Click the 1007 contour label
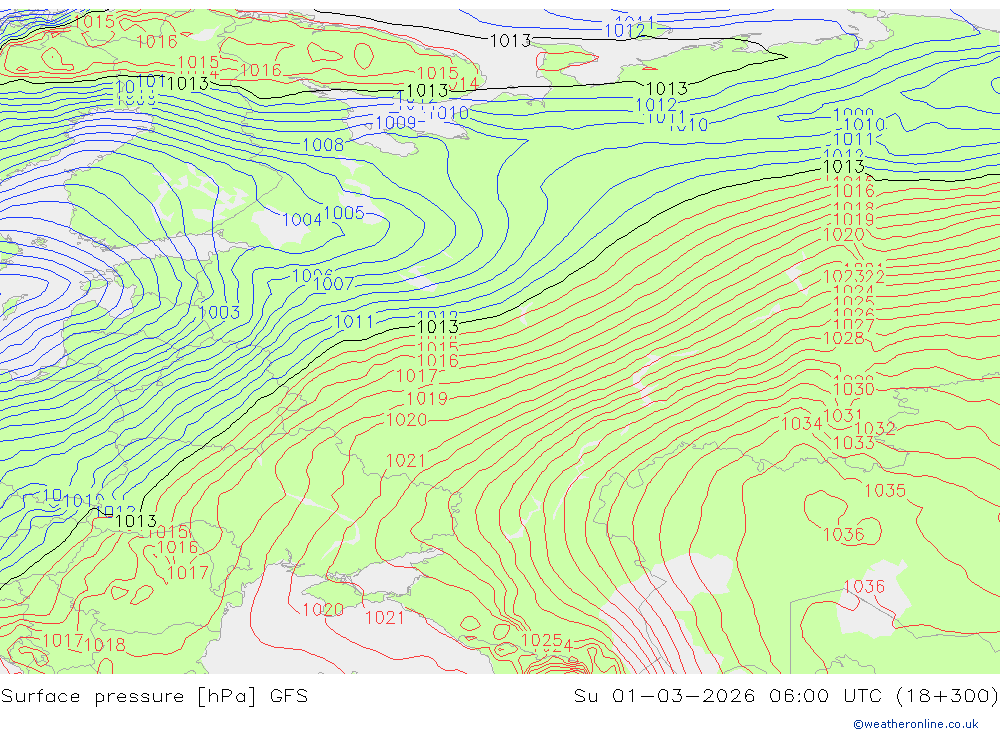The image size is (1000, 733). 334,284
